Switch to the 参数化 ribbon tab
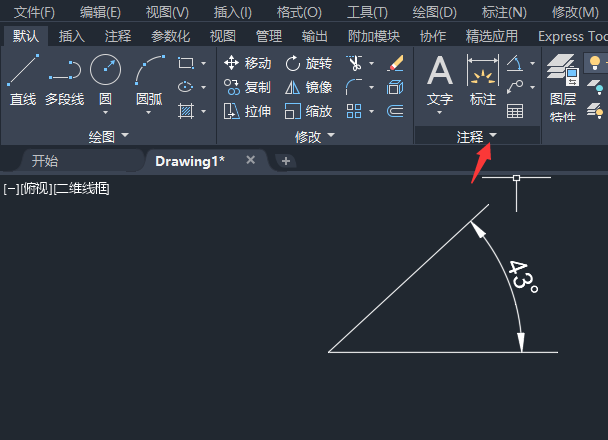The width and height of the screenshot is (608, 440). (171, 36)
